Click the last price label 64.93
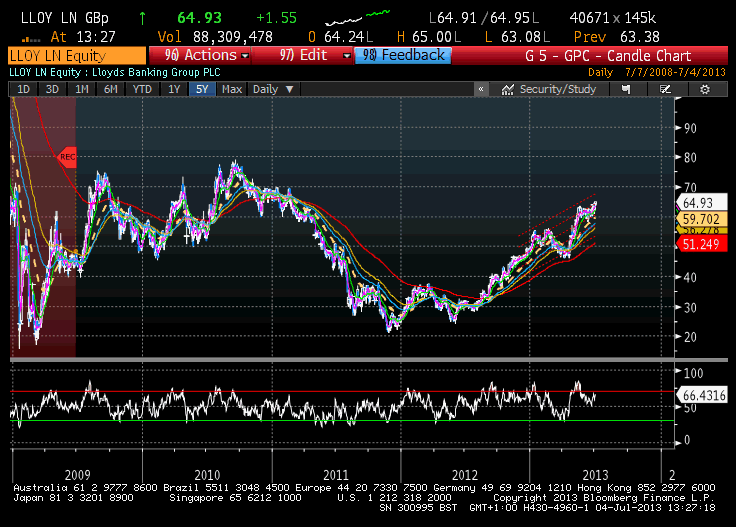 click(x=701, y=203)
